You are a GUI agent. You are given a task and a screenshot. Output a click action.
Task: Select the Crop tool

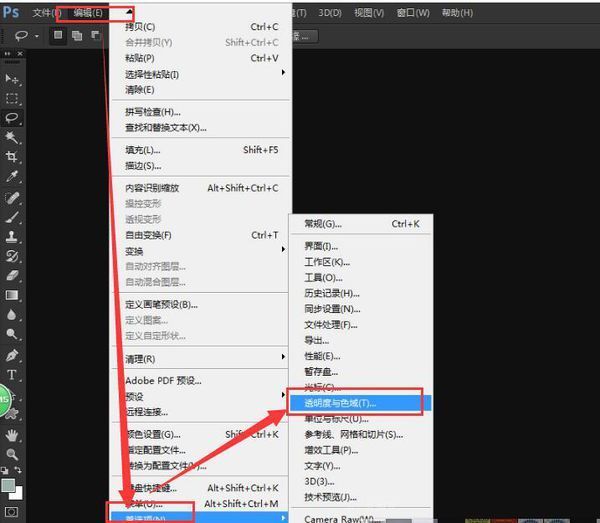(x=12, y=157)
